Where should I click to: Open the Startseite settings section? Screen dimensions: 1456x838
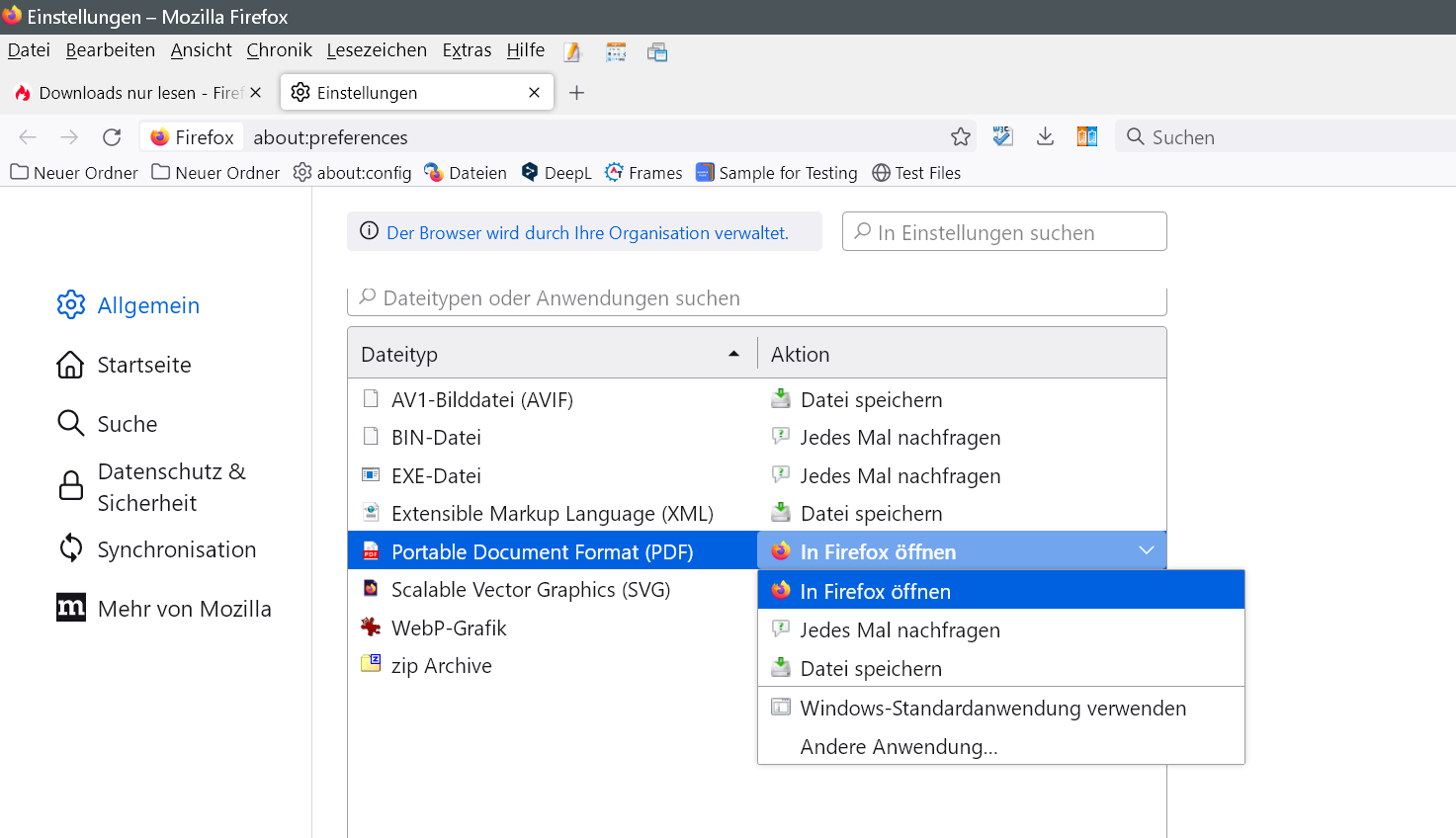pyautogui.click(x=143, y=365)
